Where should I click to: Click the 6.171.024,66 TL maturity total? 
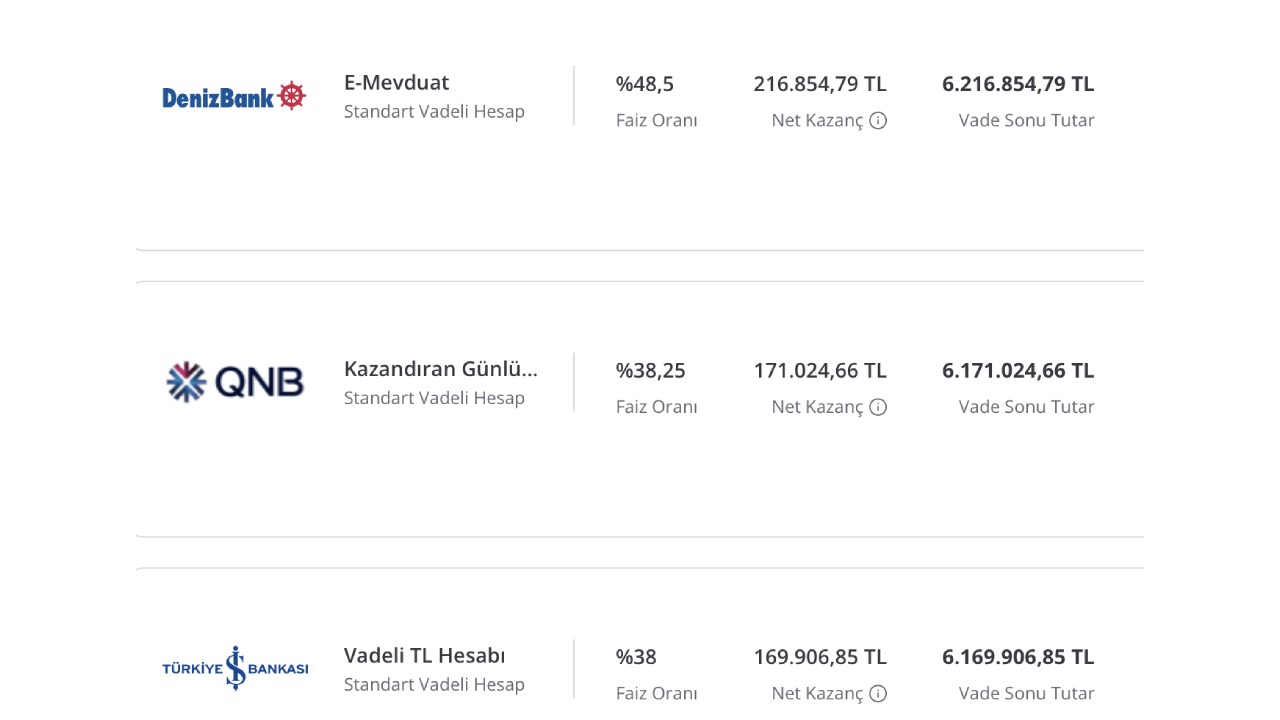point(1018,371)
